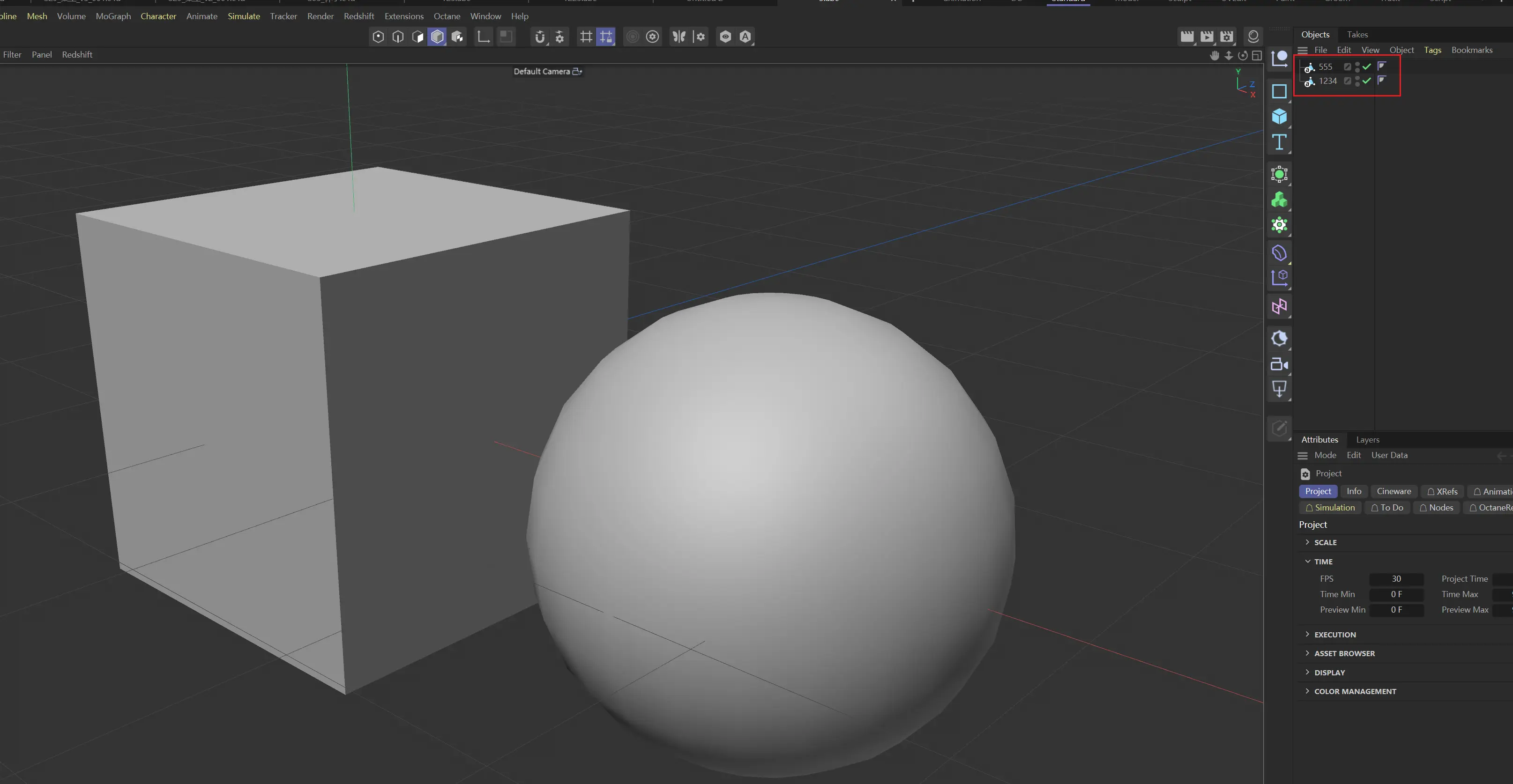
Task: Enable Snap magnet icon
Action: tap(540, 37)
